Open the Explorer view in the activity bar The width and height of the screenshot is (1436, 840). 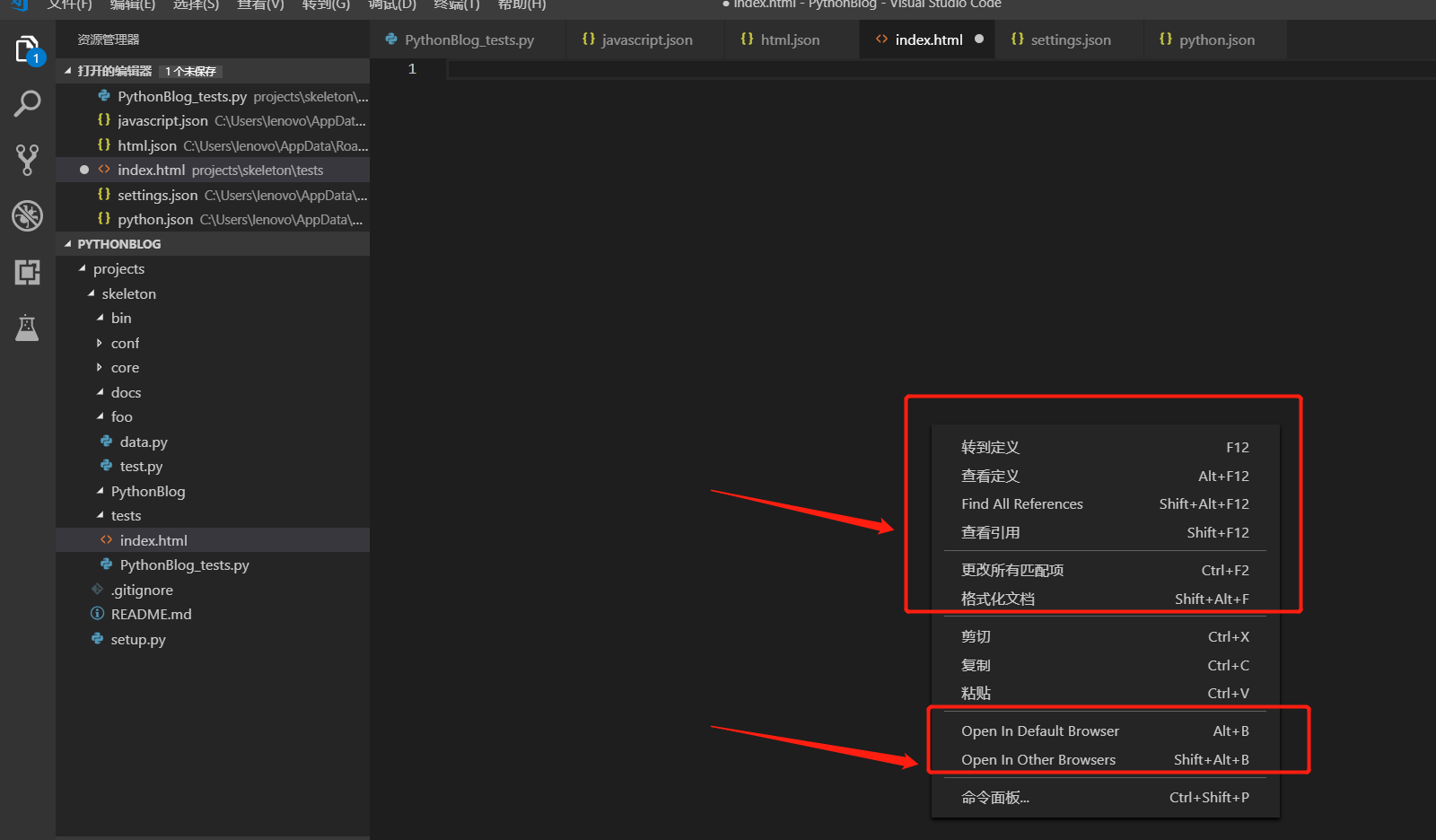click(27, 49)
